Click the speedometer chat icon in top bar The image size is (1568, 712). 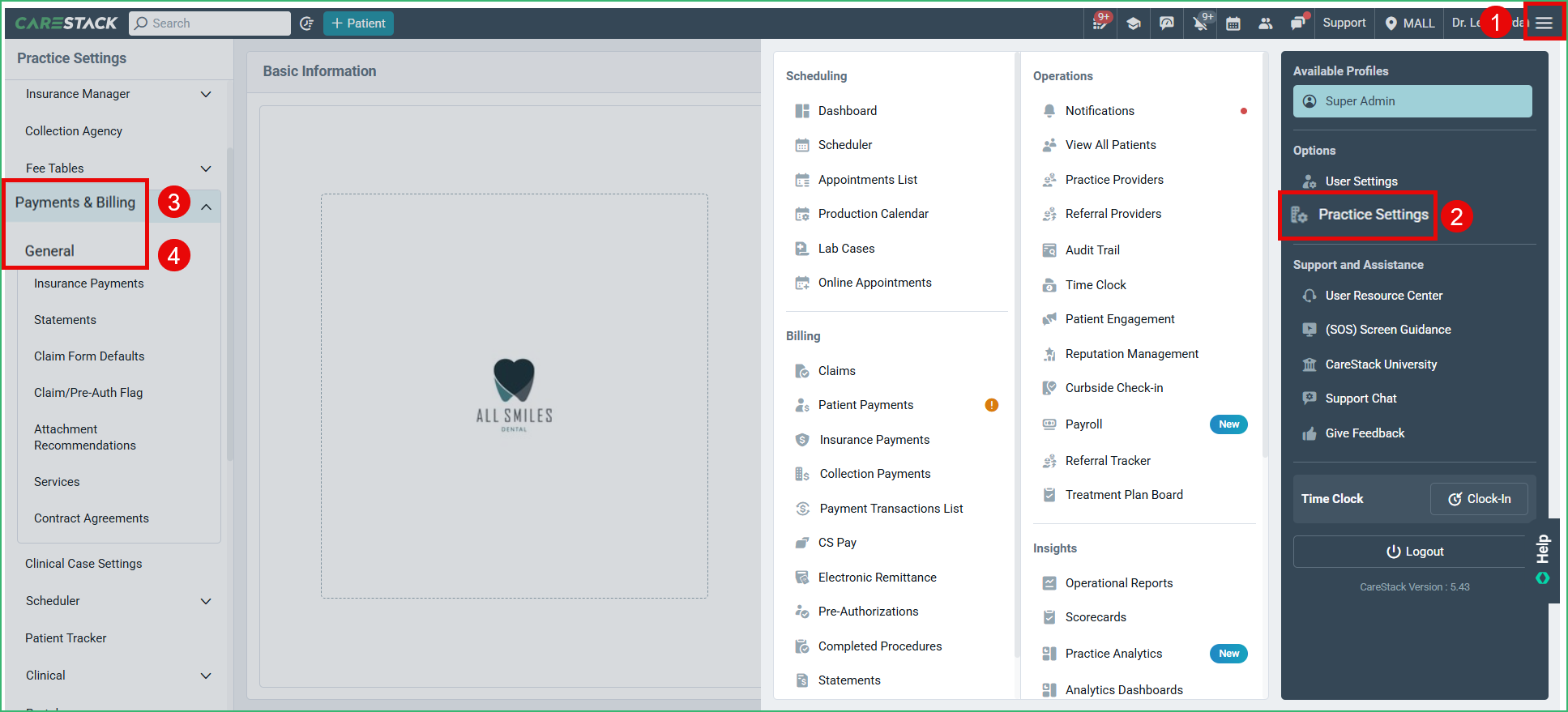[1167, 23]
